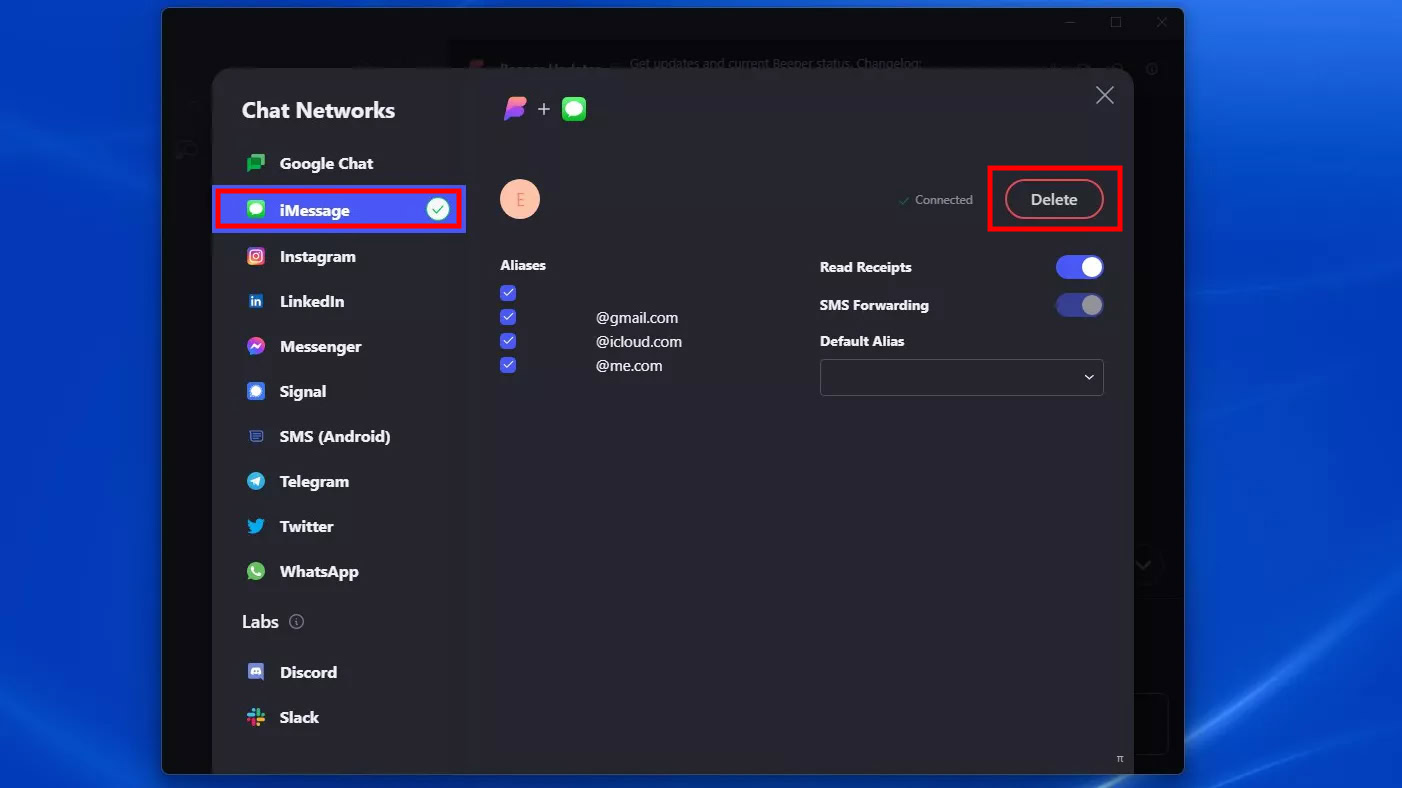This screenshot has width=1402, height=788.
Task: Click the Discord logo icon
Action: pyautogui.click(x=256, y=672)
